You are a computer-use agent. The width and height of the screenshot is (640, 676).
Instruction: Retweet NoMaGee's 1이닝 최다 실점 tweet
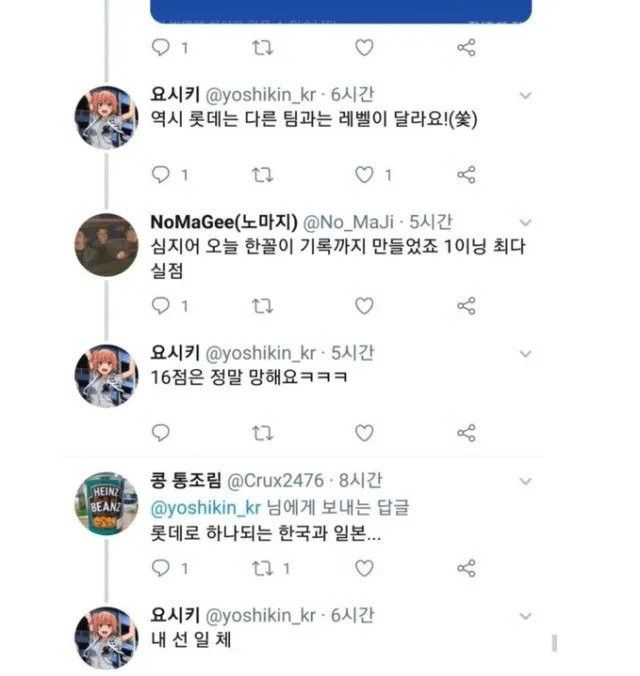point(262,306)
